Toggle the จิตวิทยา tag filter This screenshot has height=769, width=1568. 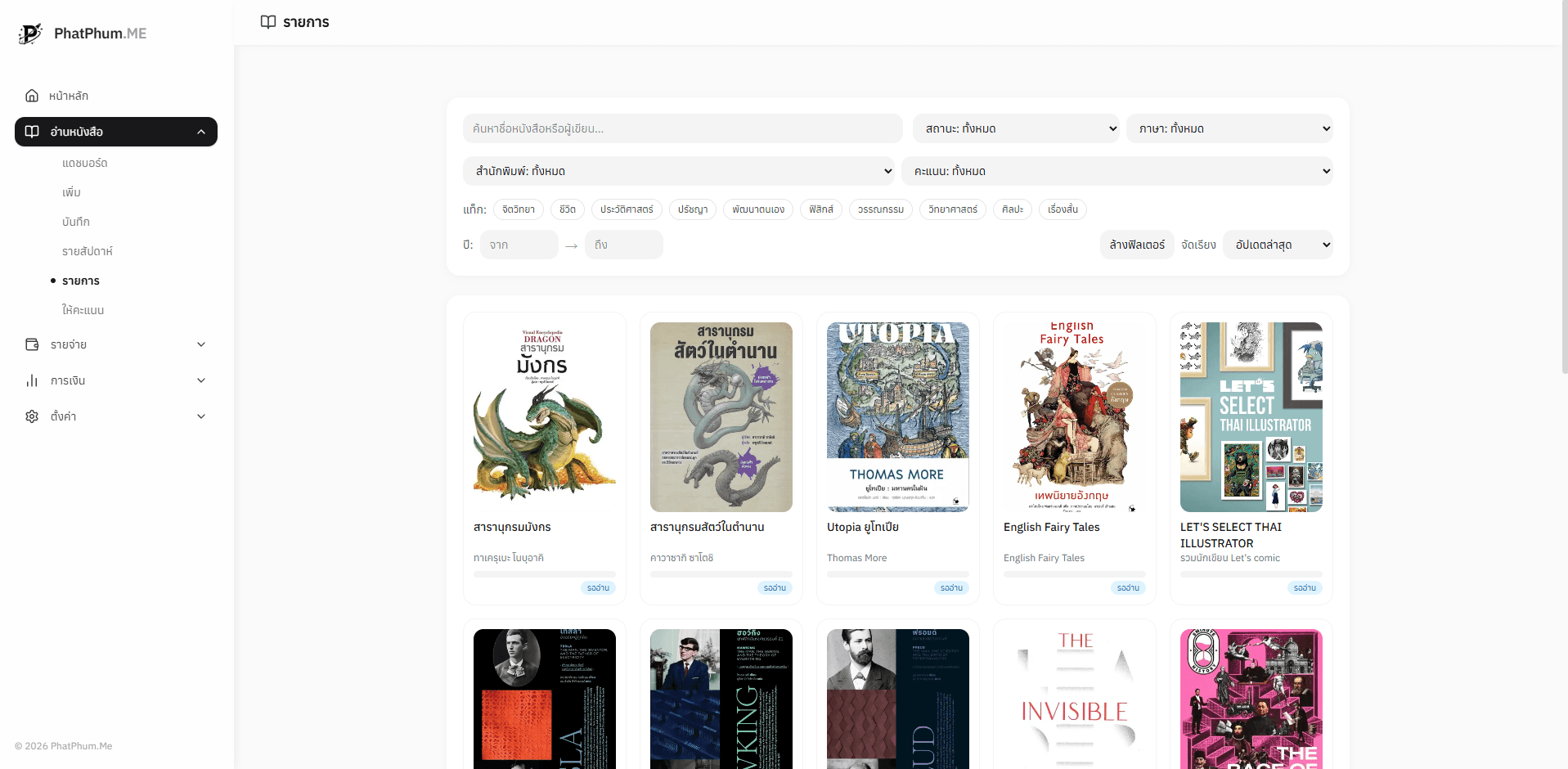(x=518, y=209)
